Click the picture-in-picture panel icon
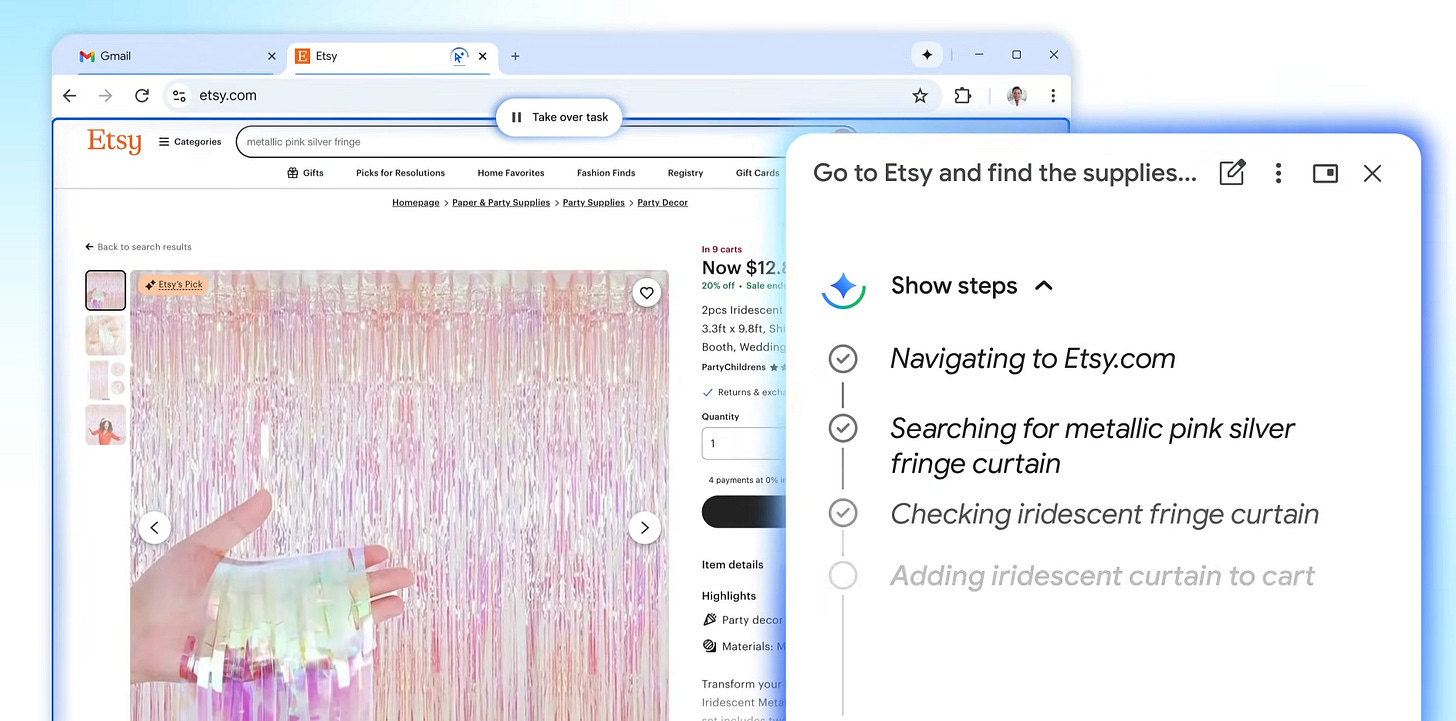The height and width of the screenshot is (721, 1456). 1325,173
